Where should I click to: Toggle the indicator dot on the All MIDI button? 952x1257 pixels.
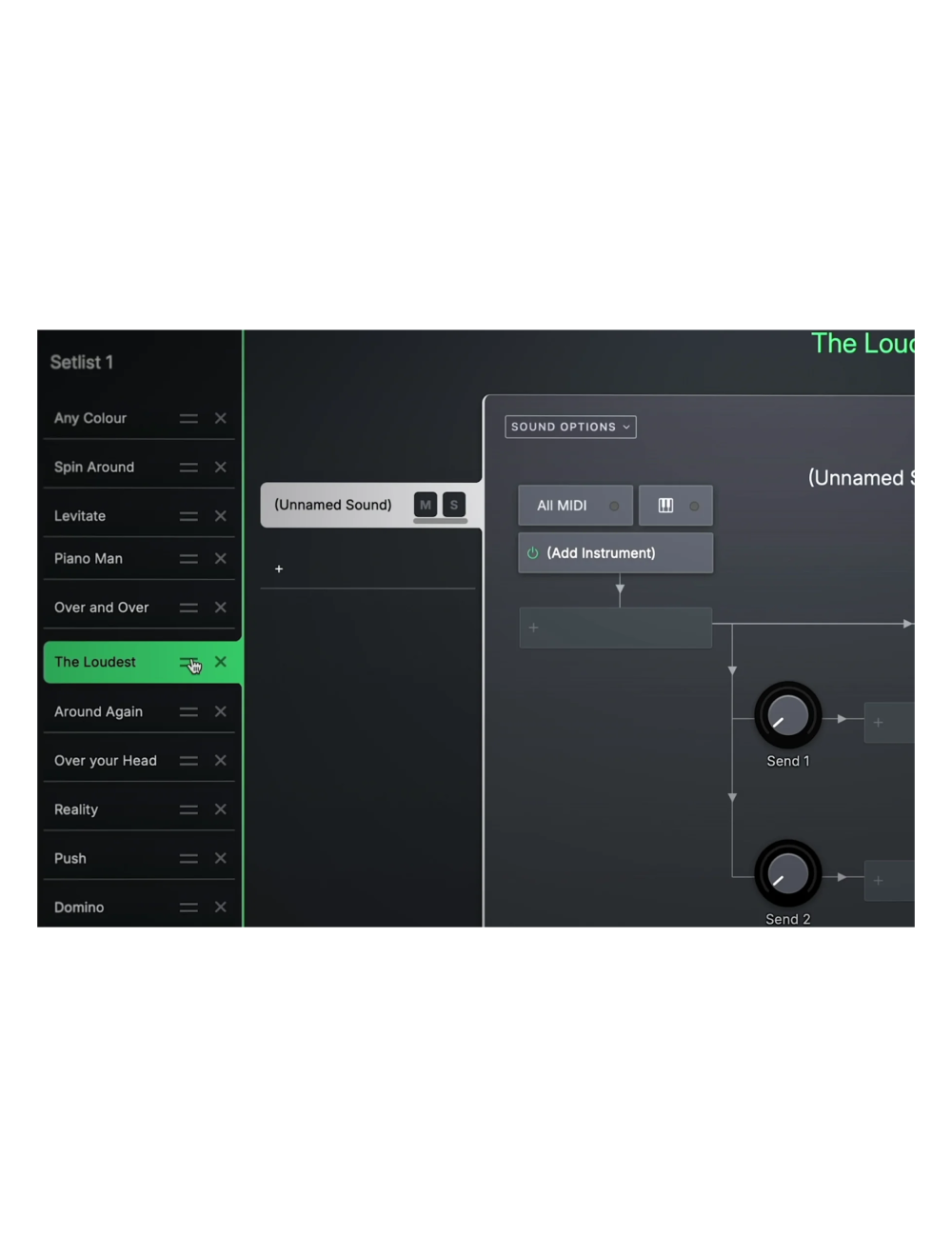click(614, 506)
